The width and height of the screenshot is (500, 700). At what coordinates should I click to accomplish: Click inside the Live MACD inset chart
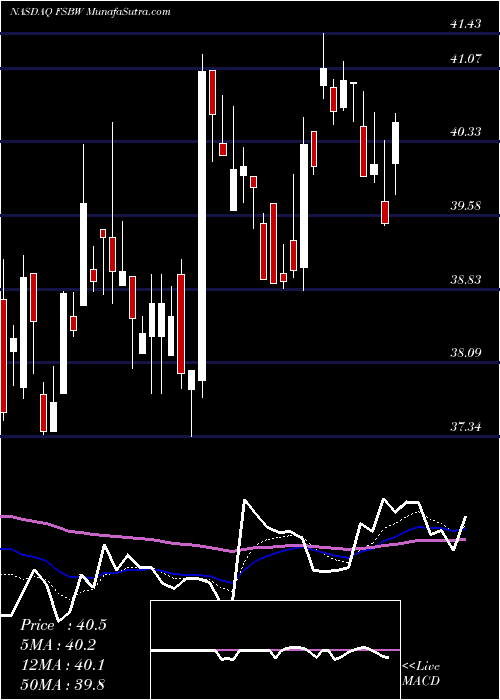(x=275, y=650)
